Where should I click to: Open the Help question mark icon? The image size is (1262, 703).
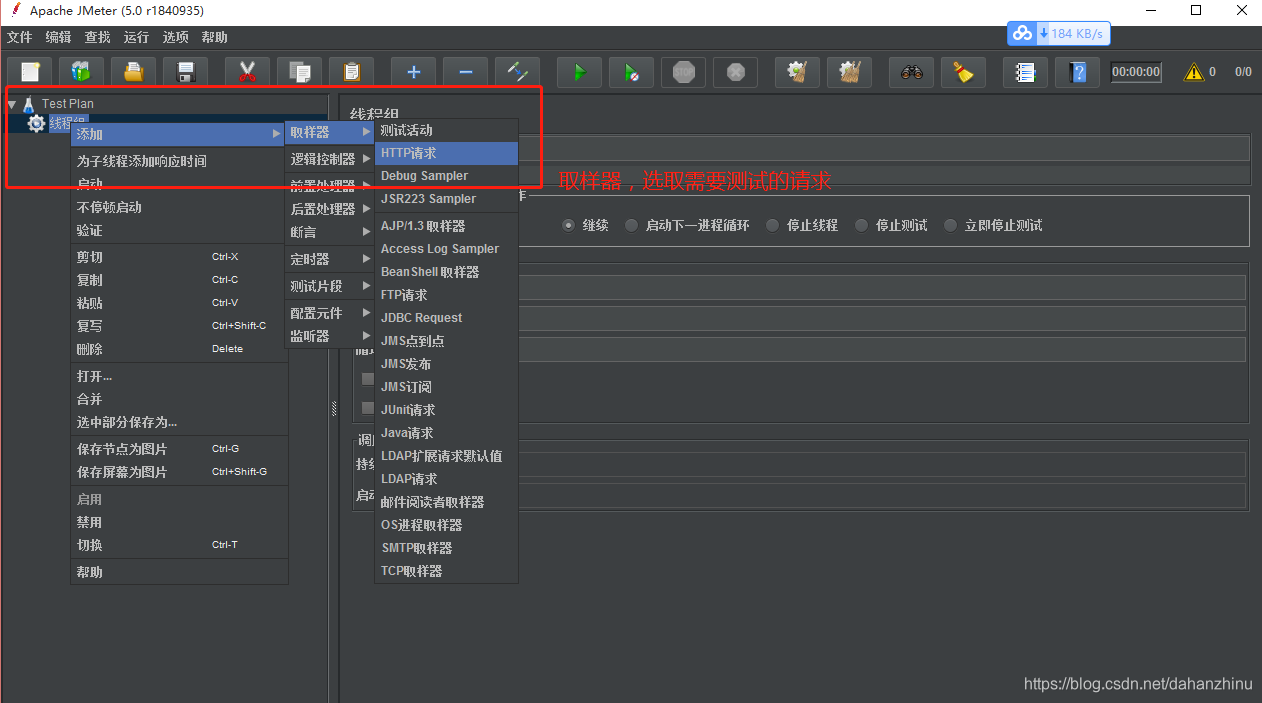coord(1077,72)
